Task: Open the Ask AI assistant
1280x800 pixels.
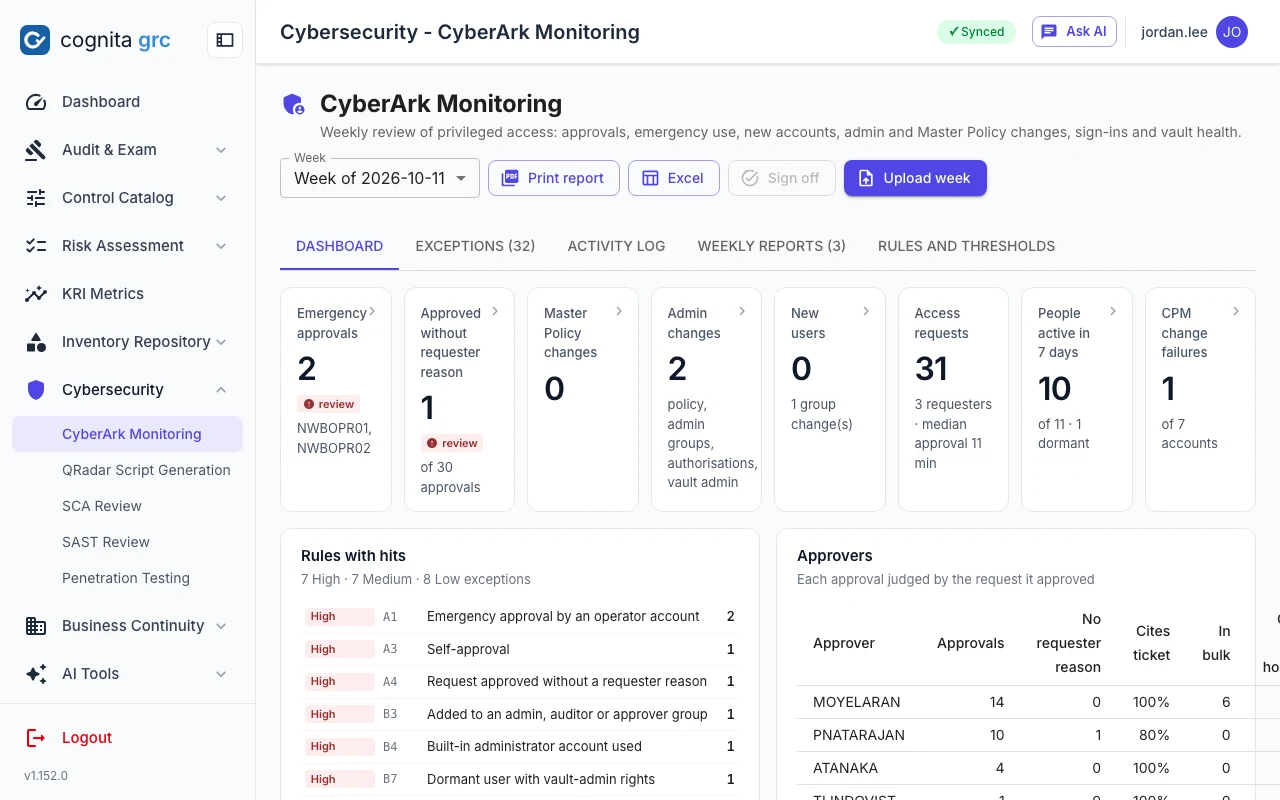Action: [x=1074, y=32]
